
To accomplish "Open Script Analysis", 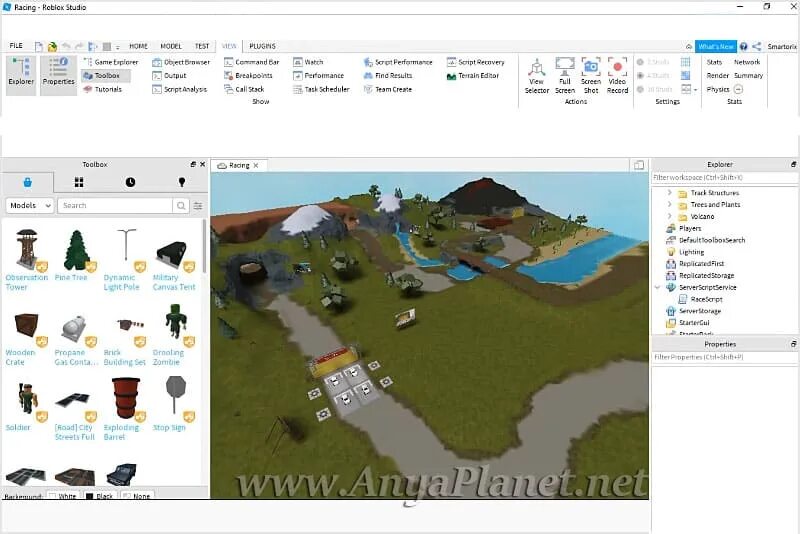I will (x=180, y=89).
